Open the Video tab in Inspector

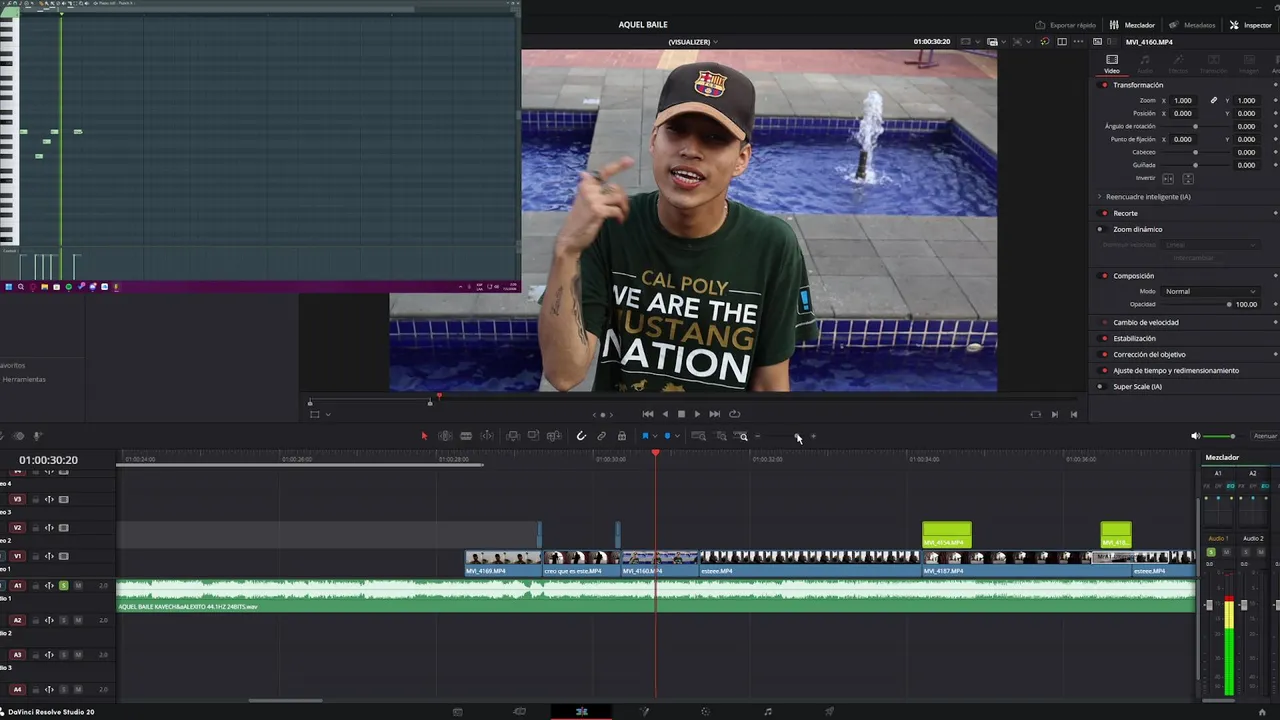(1112, 64)
